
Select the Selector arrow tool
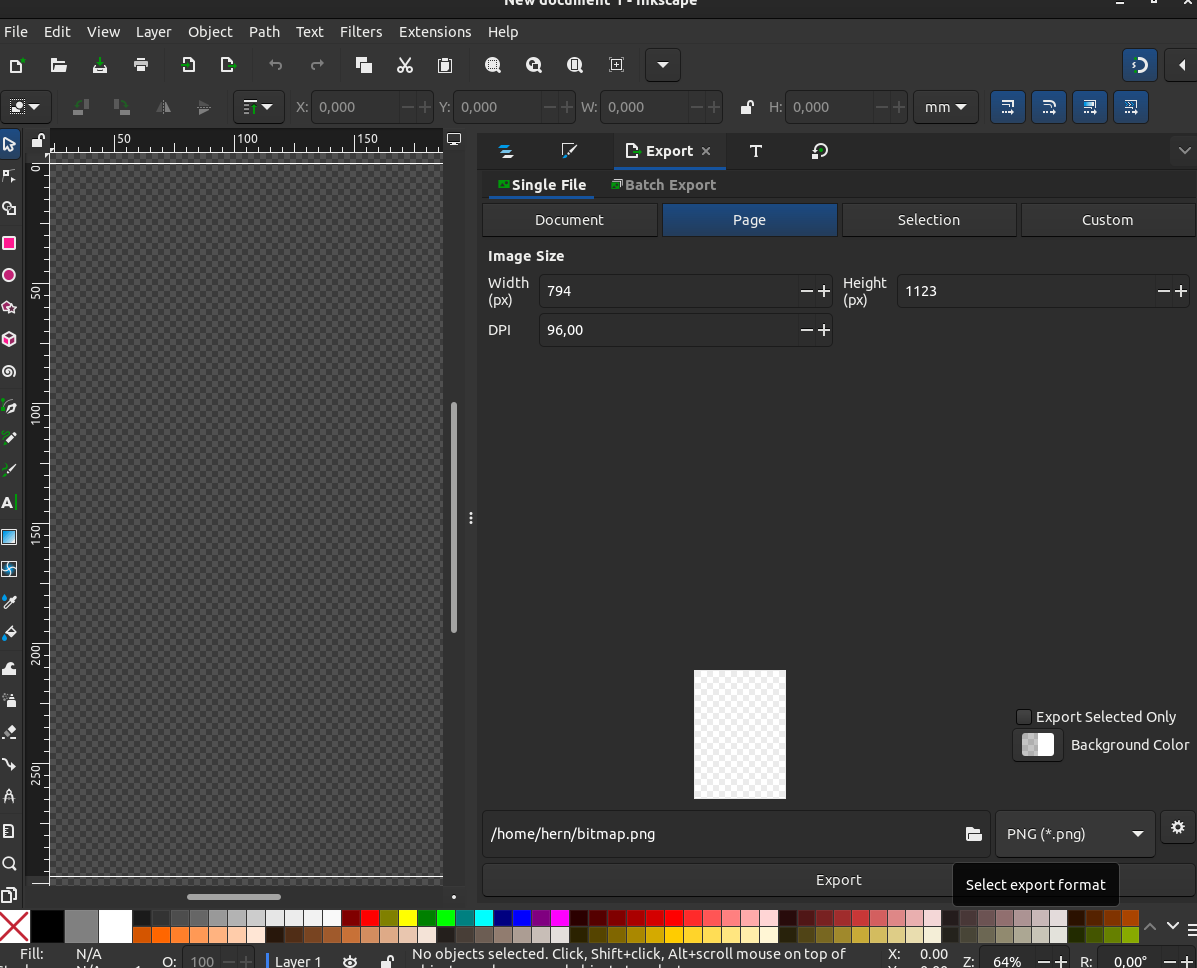9,144
